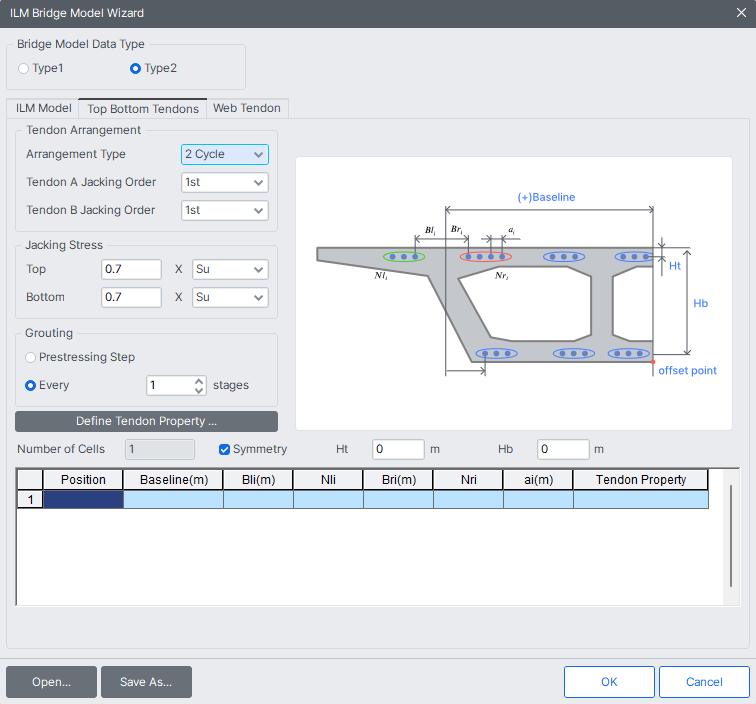Screen dimensions: 756x704
Task: Uncheck the Symmetry checkbox
Action: pyautogui.click(x=224, y=449)
